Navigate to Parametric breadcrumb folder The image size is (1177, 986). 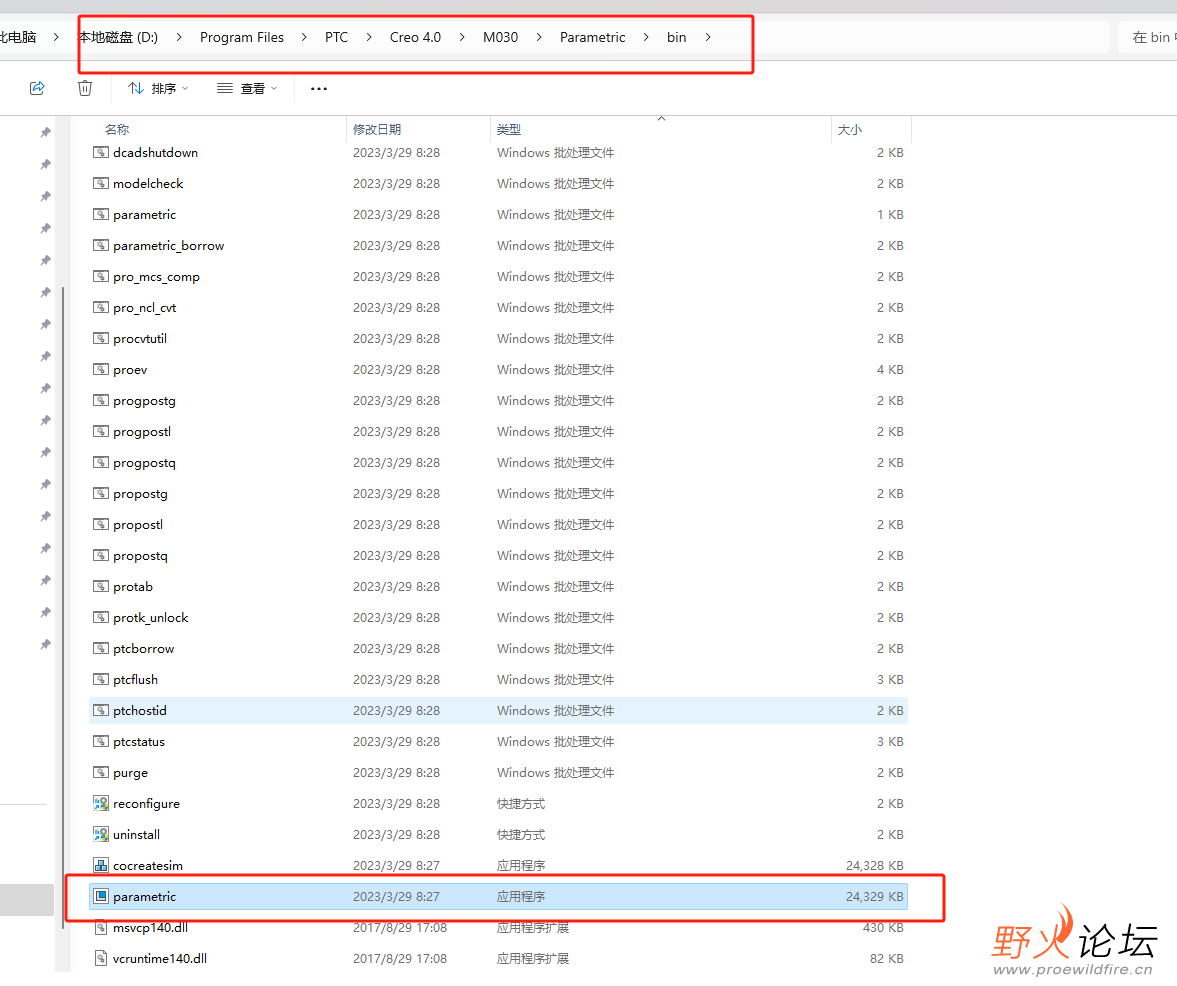pos(592,38)
